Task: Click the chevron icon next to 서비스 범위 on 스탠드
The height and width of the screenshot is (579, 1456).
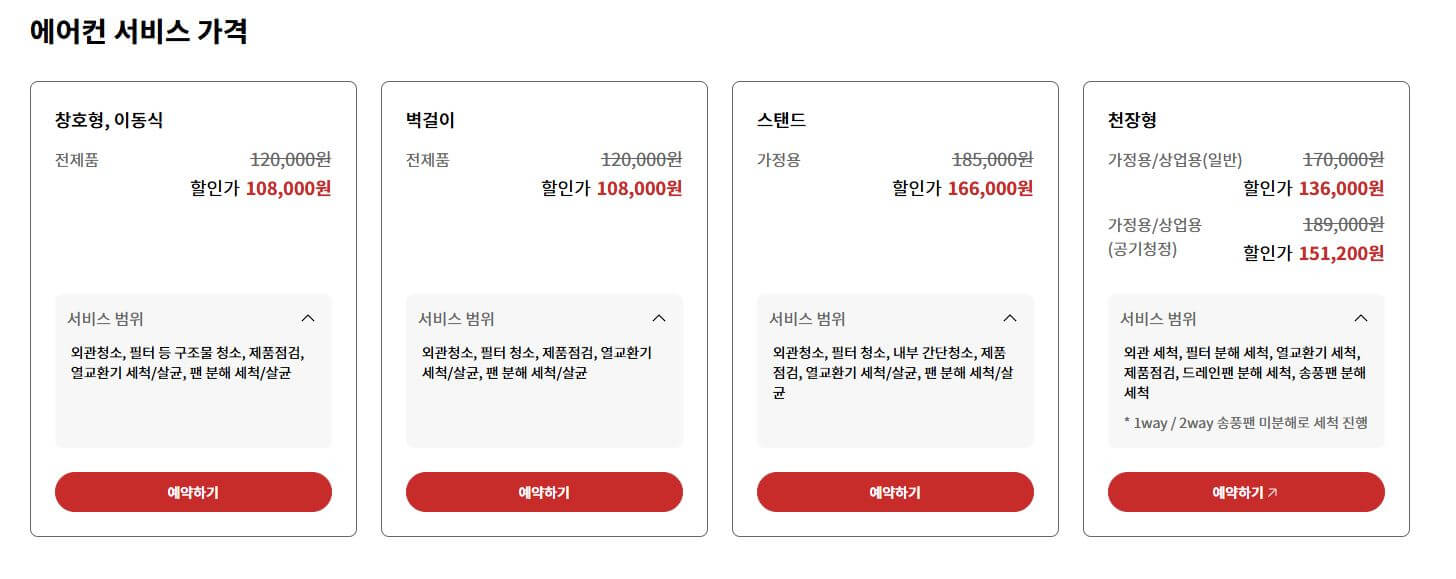Action: [x=1011, y=318]
